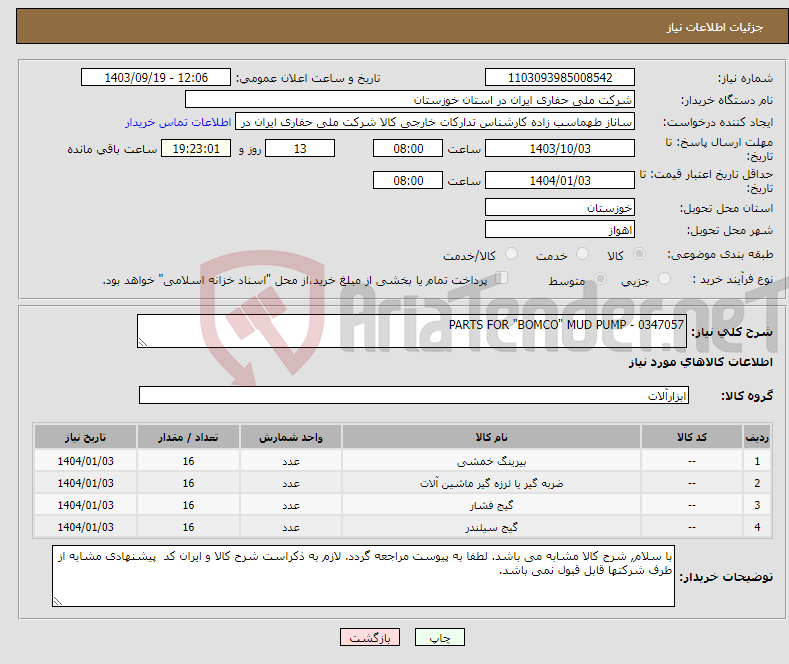Click the quantity 16 for بیرینگ خمشی
The height and width of the screenshot is (664, 789).
pos(188,461)
